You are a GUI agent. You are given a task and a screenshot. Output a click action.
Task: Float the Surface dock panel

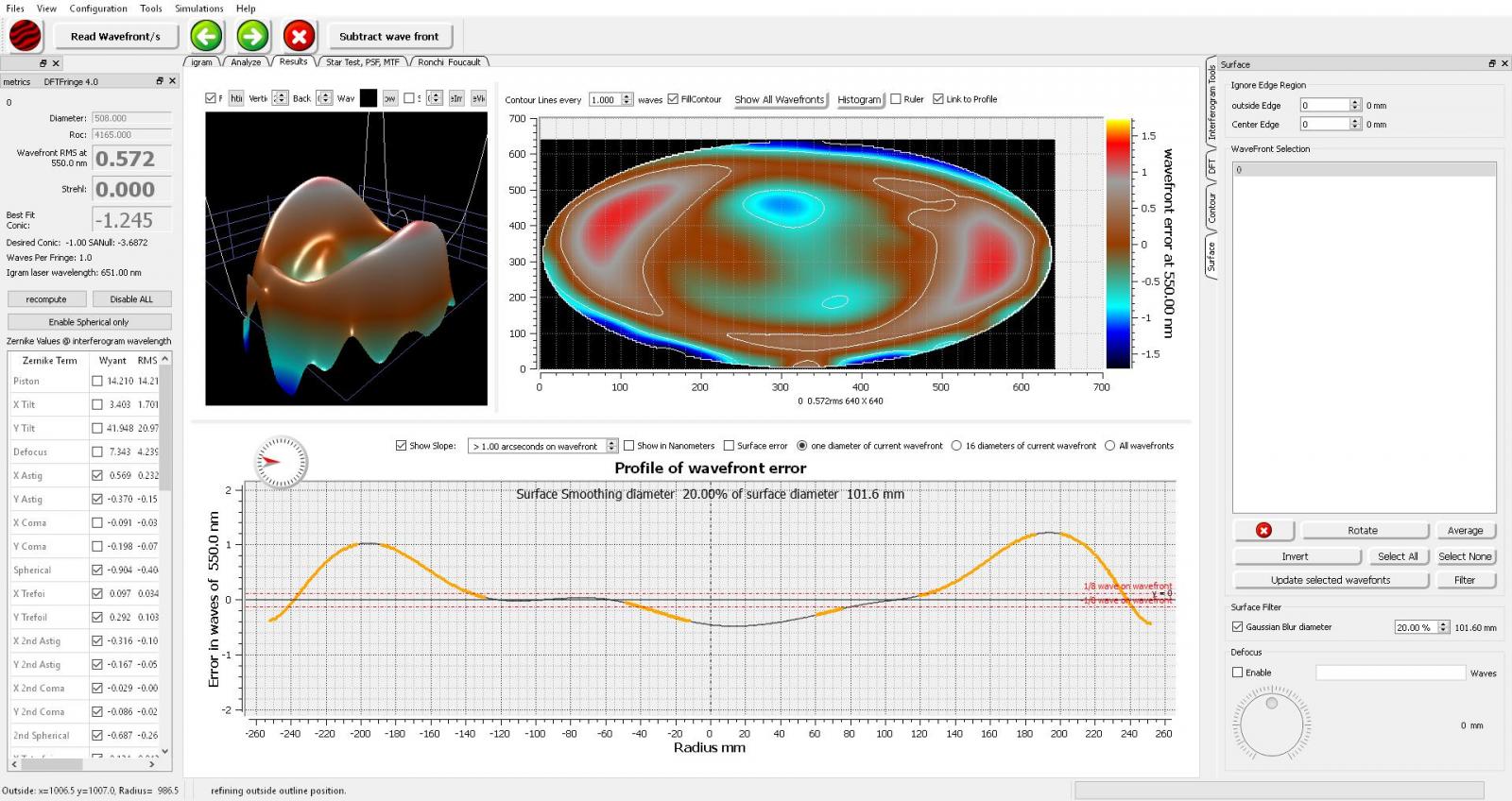1492,63
